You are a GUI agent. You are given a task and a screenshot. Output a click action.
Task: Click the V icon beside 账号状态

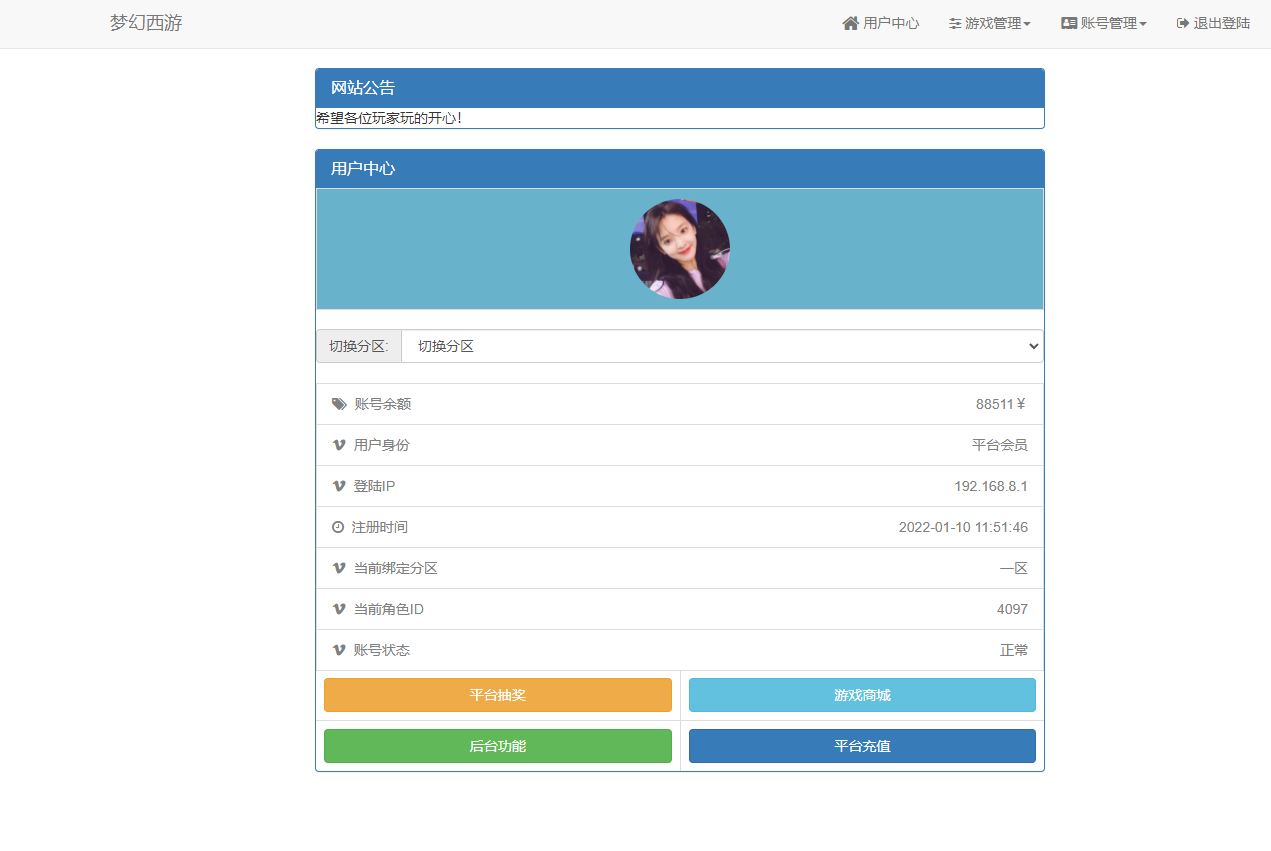[339, 650]
